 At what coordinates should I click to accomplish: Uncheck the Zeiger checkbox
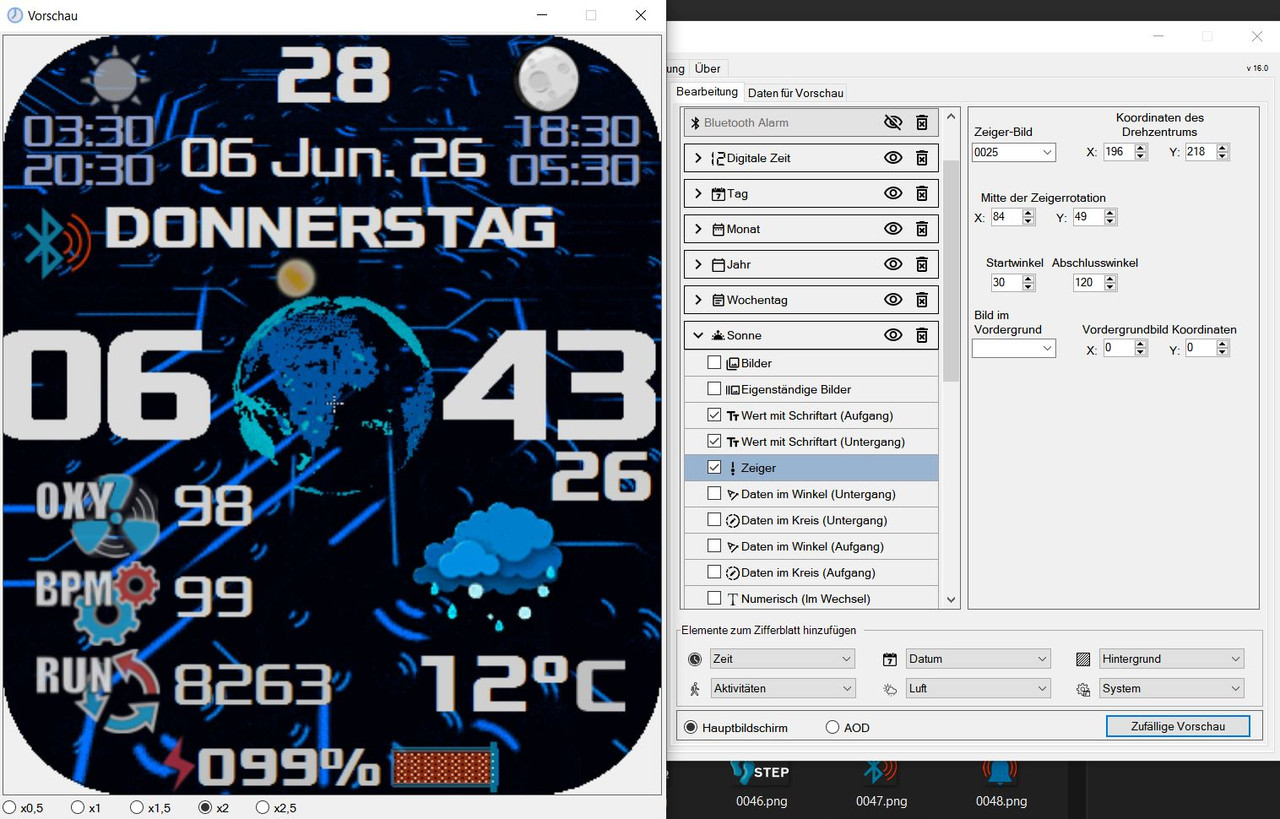pos(714,467)
